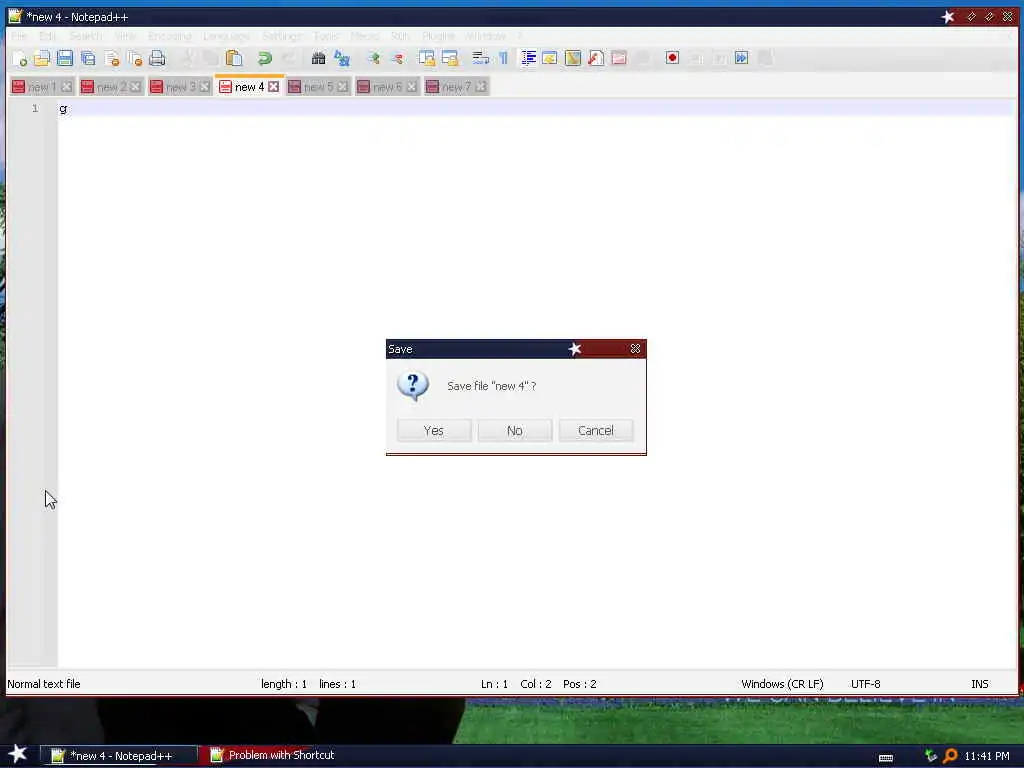Switch to the new 1 tab
1024x768 pixels.
click(x=42, y=87)
